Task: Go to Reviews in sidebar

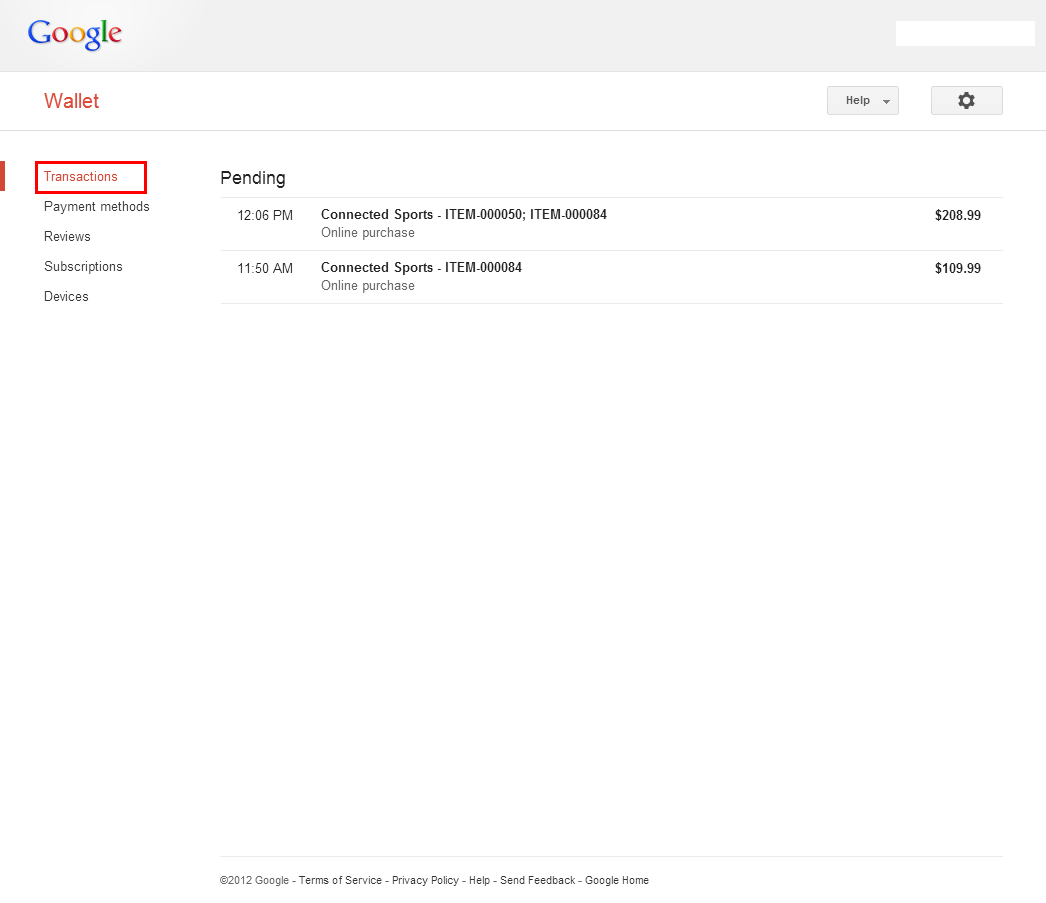Action: (x=67, y=237)
